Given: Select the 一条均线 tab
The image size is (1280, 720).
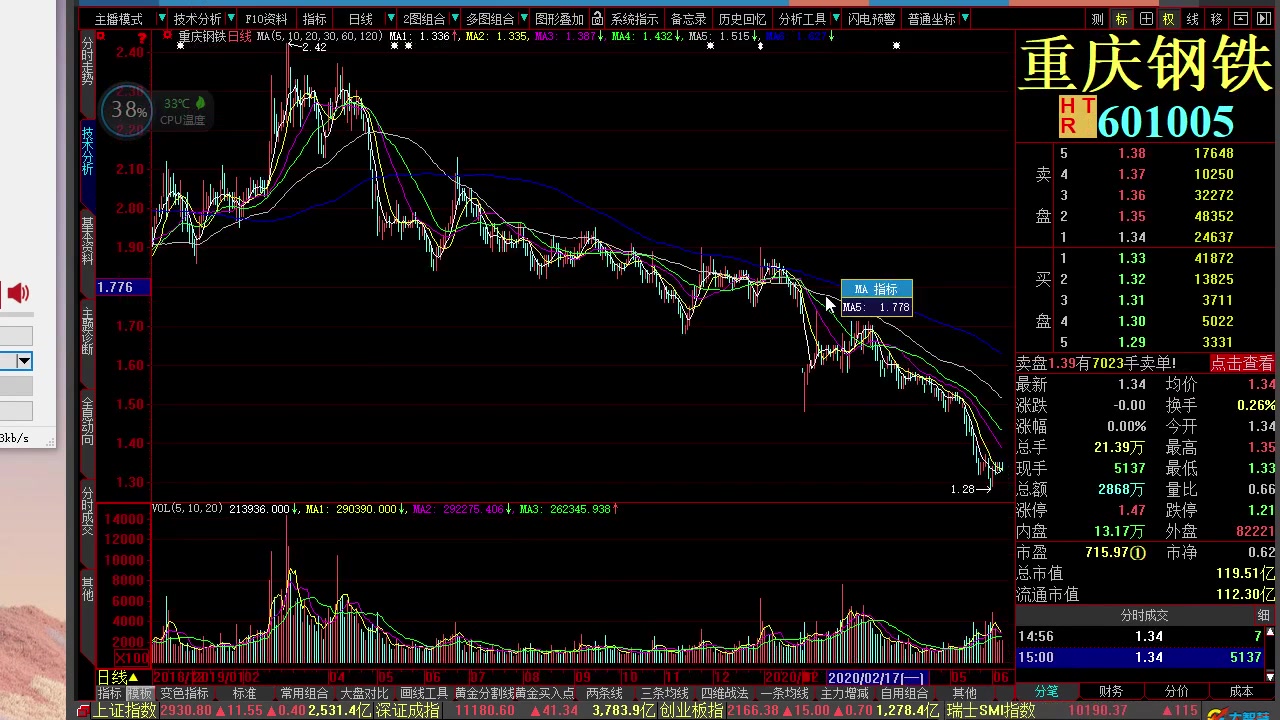Looking at the screenshot, I should 785,693.
